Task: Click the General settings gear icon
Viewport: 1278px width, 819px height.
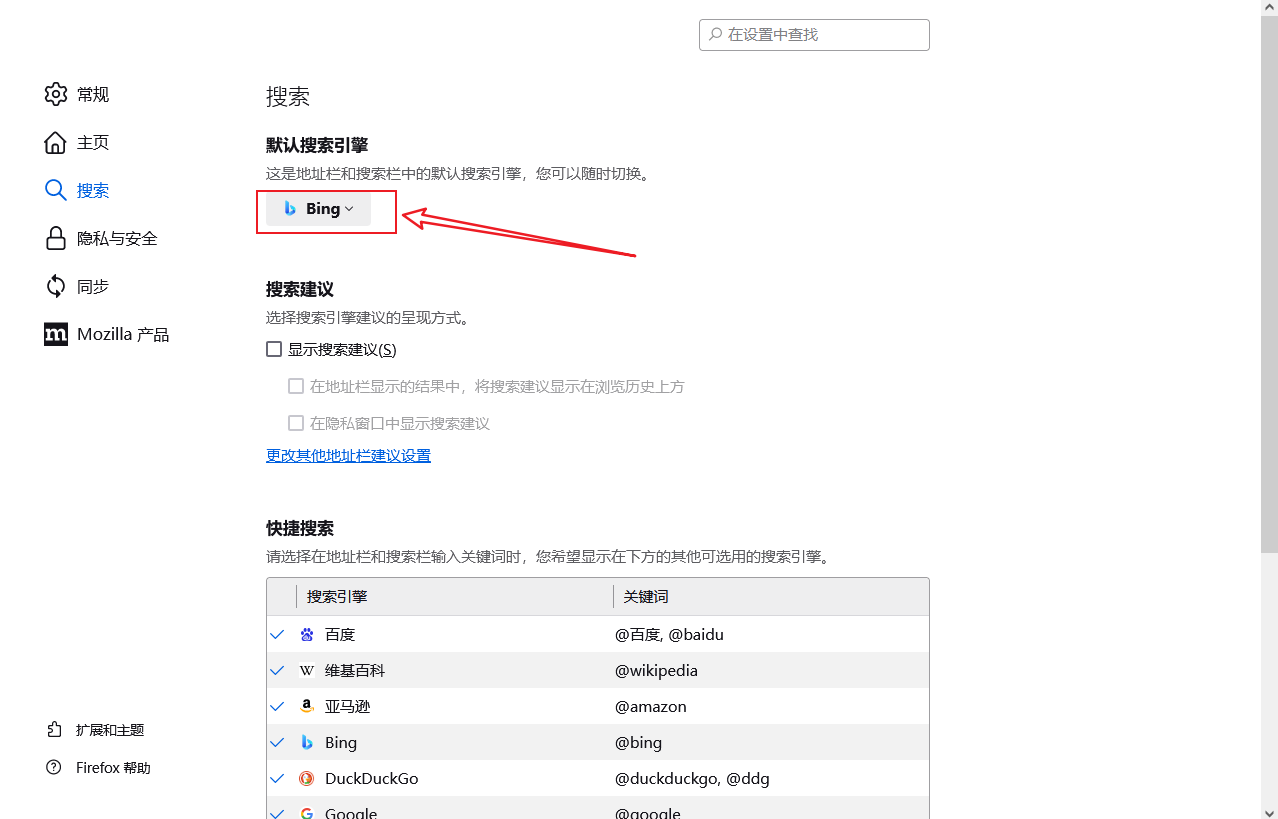Action: pos(56,94)
